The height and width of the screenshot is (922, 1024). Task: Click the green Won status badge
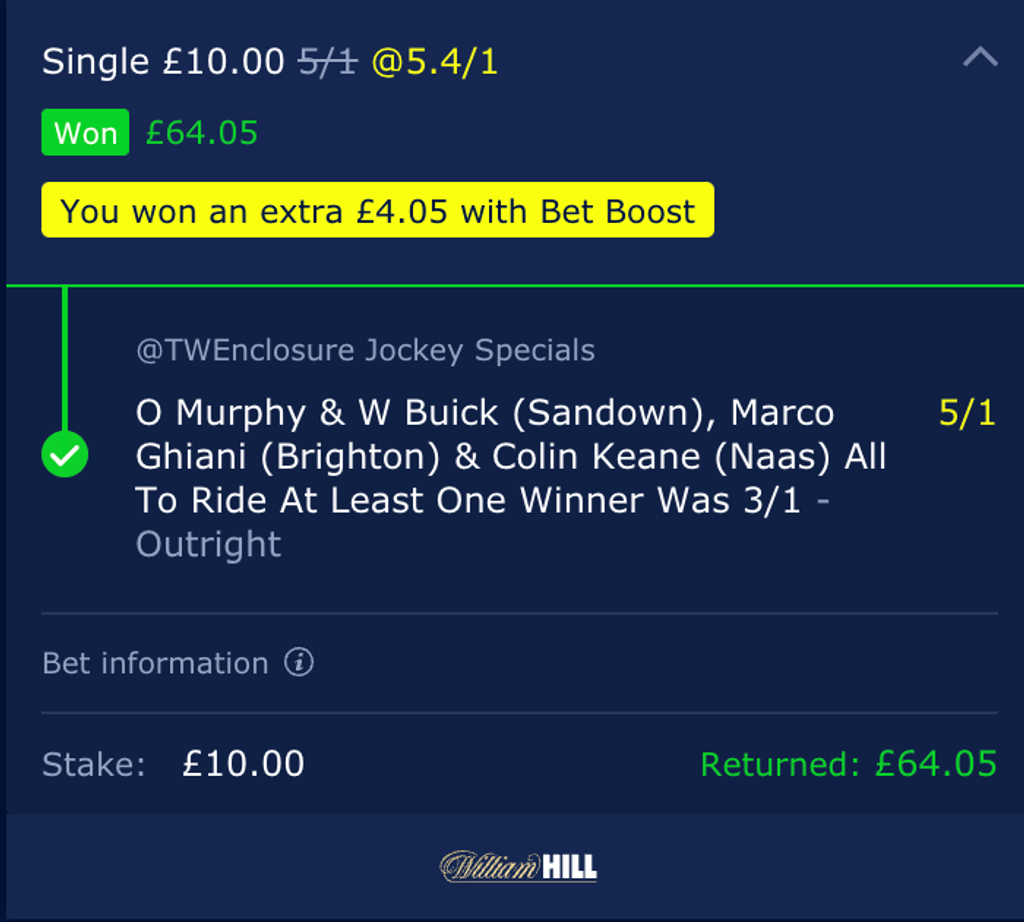point(86,133)
